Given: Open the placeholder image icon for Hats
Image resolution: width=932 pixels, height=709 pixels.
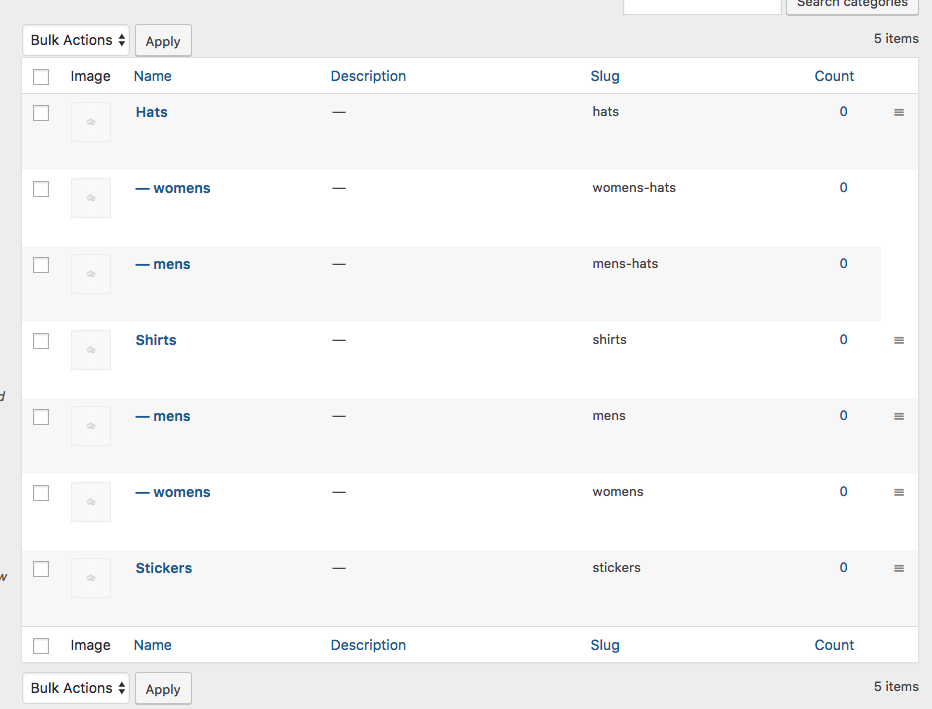Looking at the screenshot, I should point(90,121).
